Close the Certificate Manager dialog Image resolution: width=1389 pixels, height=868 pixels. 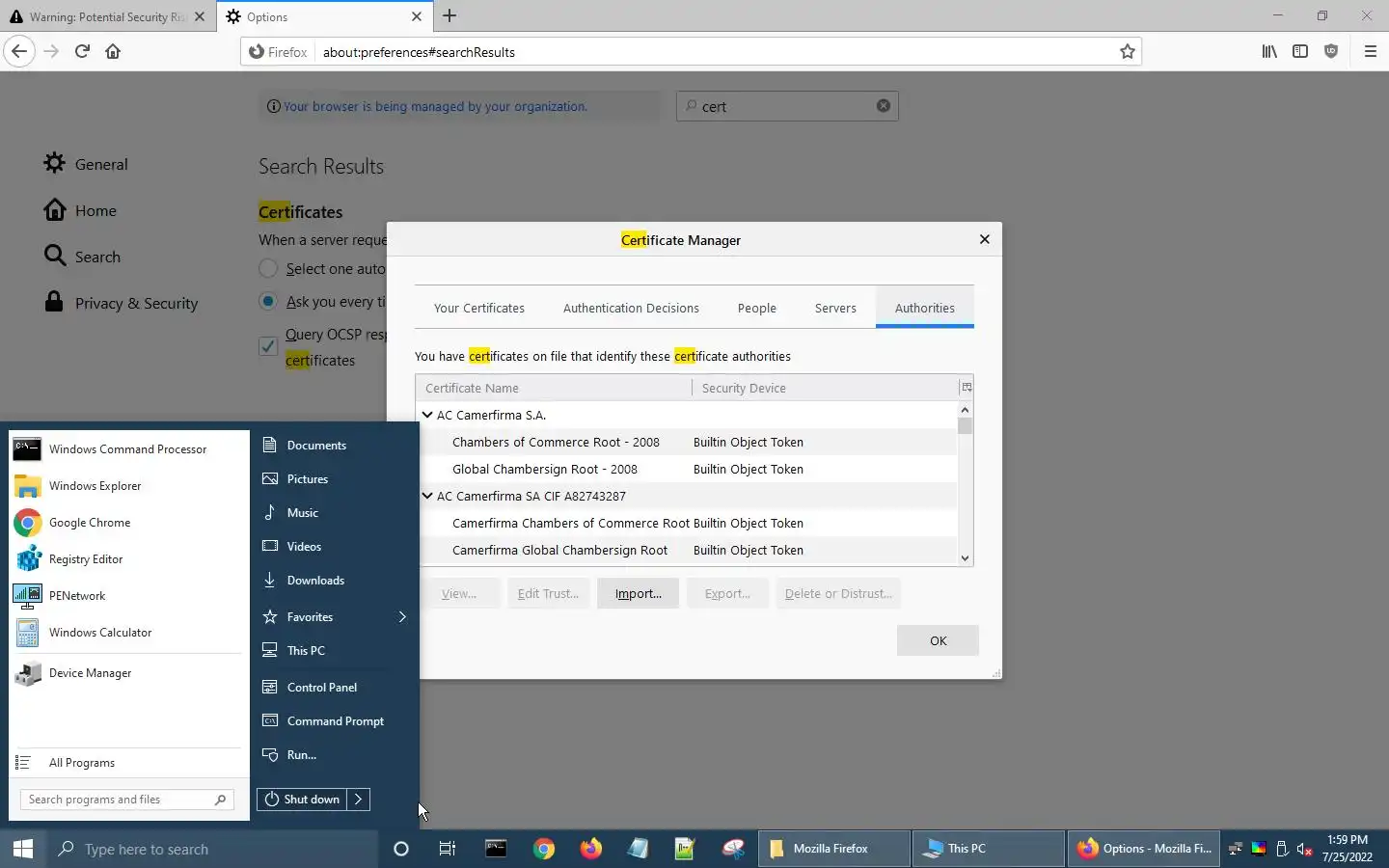point(984,239)
